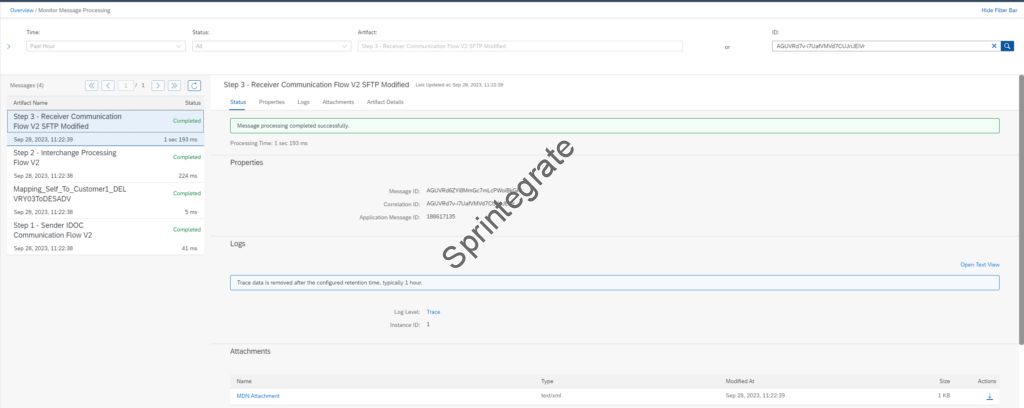Screen dimensions: 1024x408
Task: Select Step 1 Sender IDOC Communication message
Action: pos(106,236)
